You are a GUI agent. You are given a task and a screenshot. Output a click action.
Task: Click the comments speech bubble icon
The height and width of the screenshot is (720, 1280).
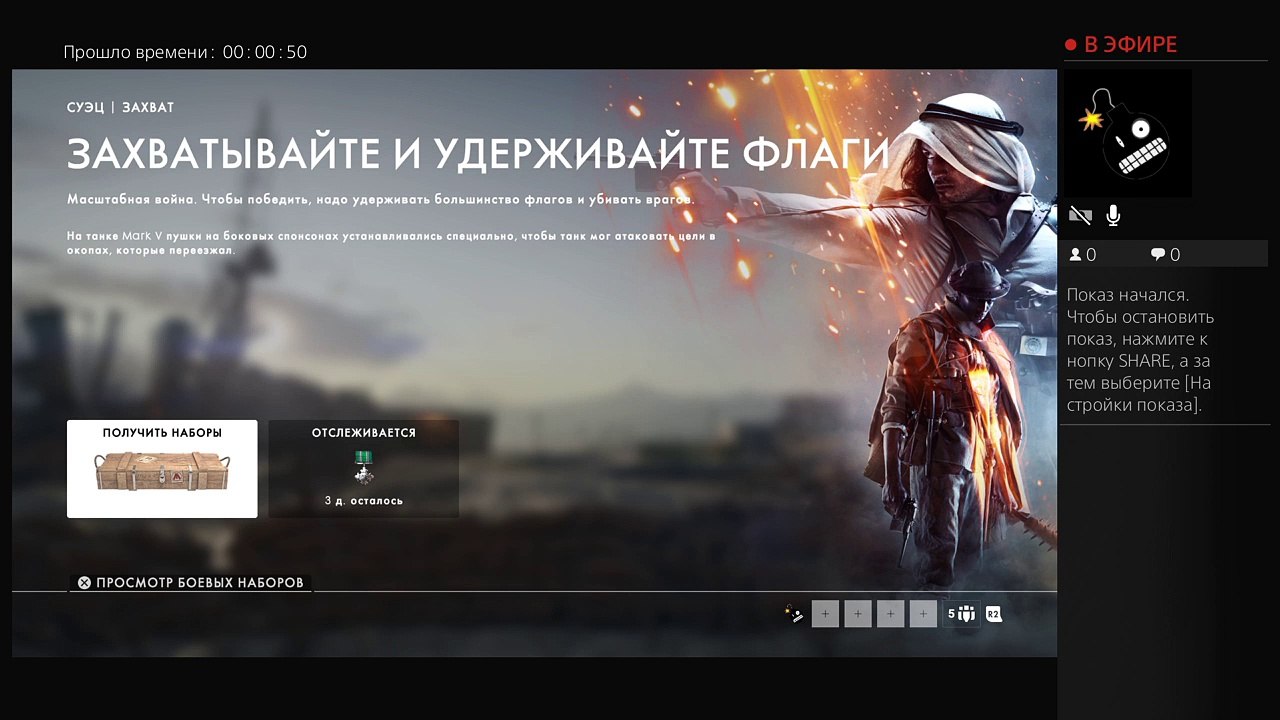[1158, 255]
